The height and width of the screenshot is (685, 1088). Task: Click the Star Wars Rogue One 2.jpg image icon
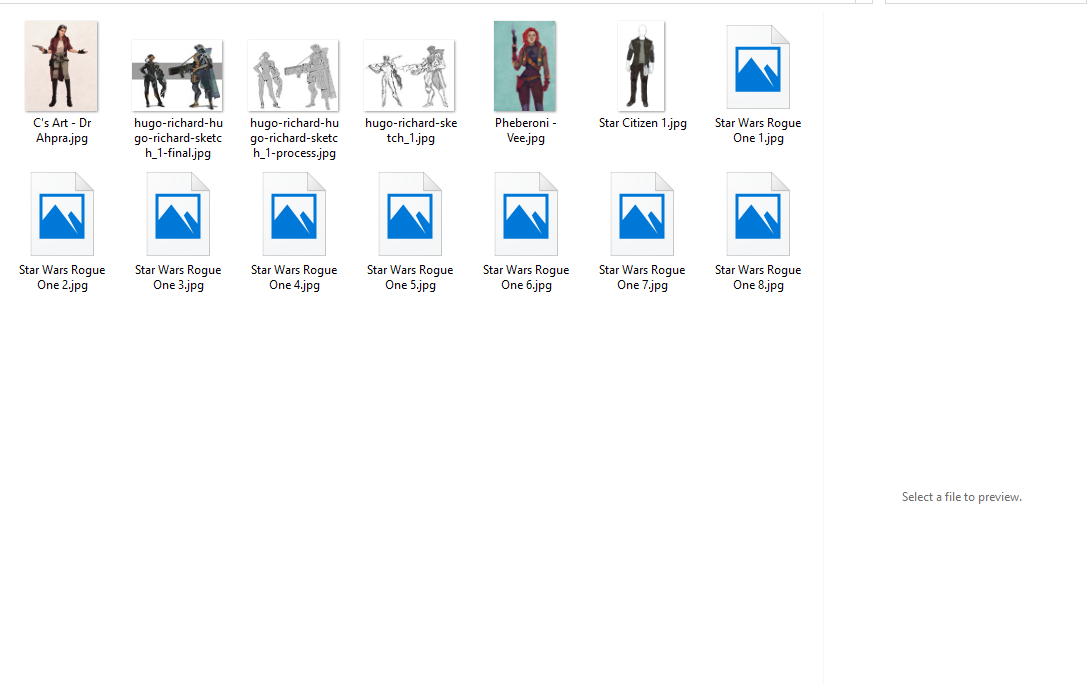click(62, 214)
